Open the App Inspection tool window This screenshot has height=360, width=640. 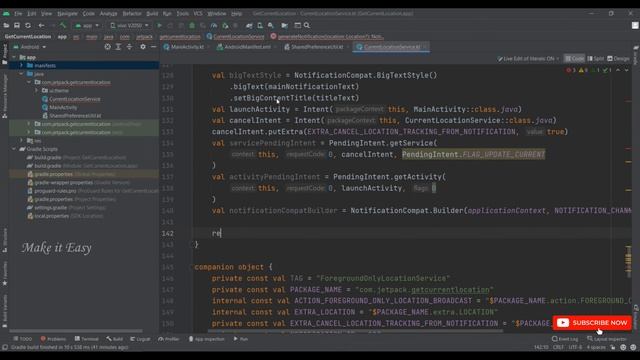coord(207,339)
